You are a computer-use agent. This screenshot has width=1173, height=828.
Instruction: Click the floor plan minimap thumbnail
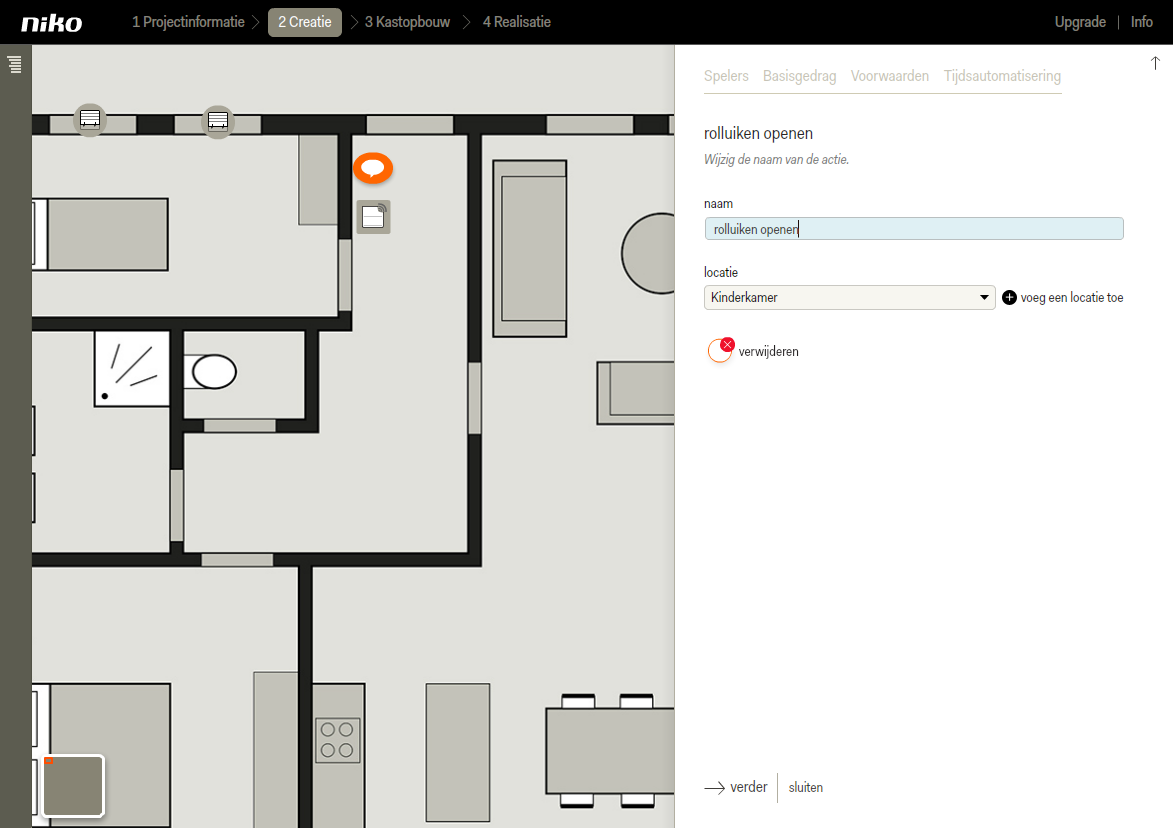73,785
